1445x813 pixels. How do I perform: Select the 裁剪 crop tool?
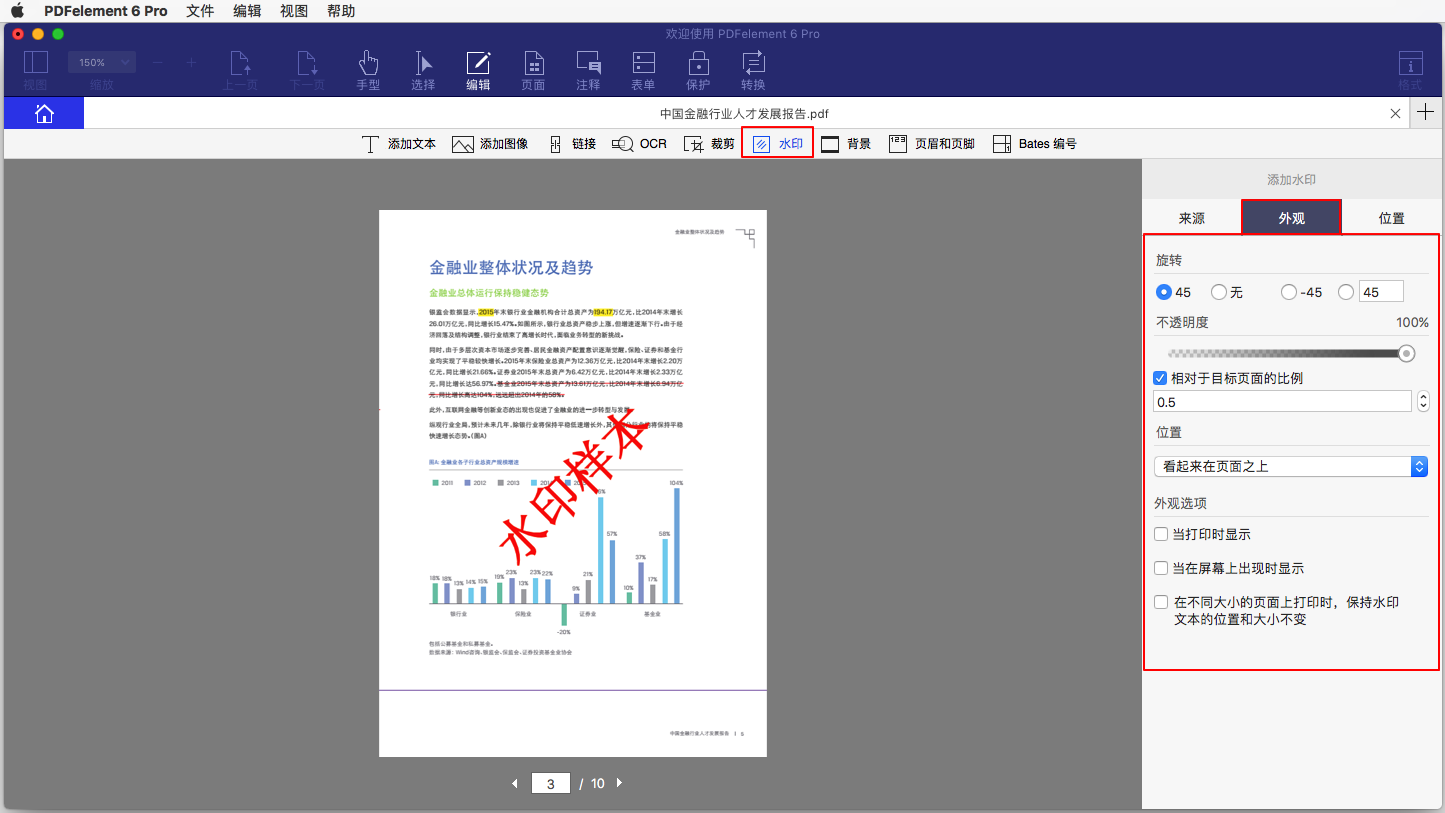click(x=709, y=144)
